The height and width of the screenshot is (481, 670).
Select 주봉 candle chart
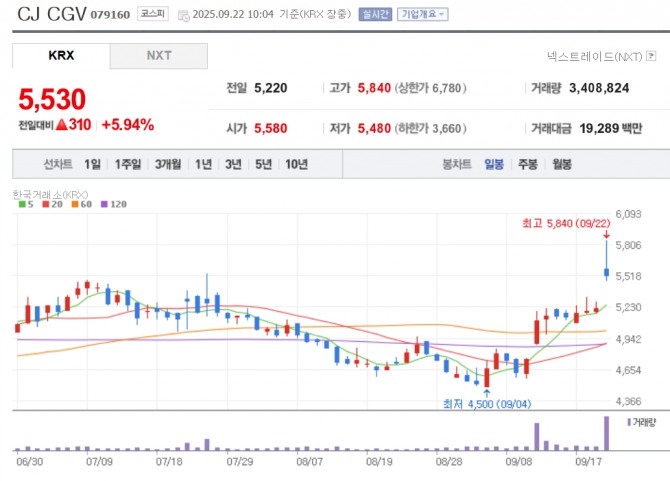click(x=527, y=164)
